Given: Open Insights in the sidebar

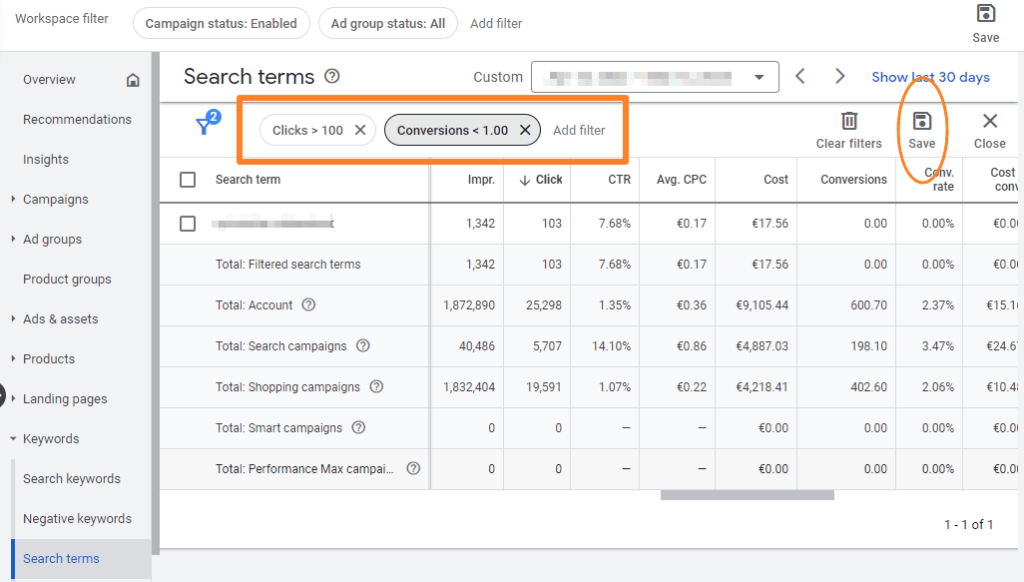Looking at the screenshot, I should [x=46, y=159].
